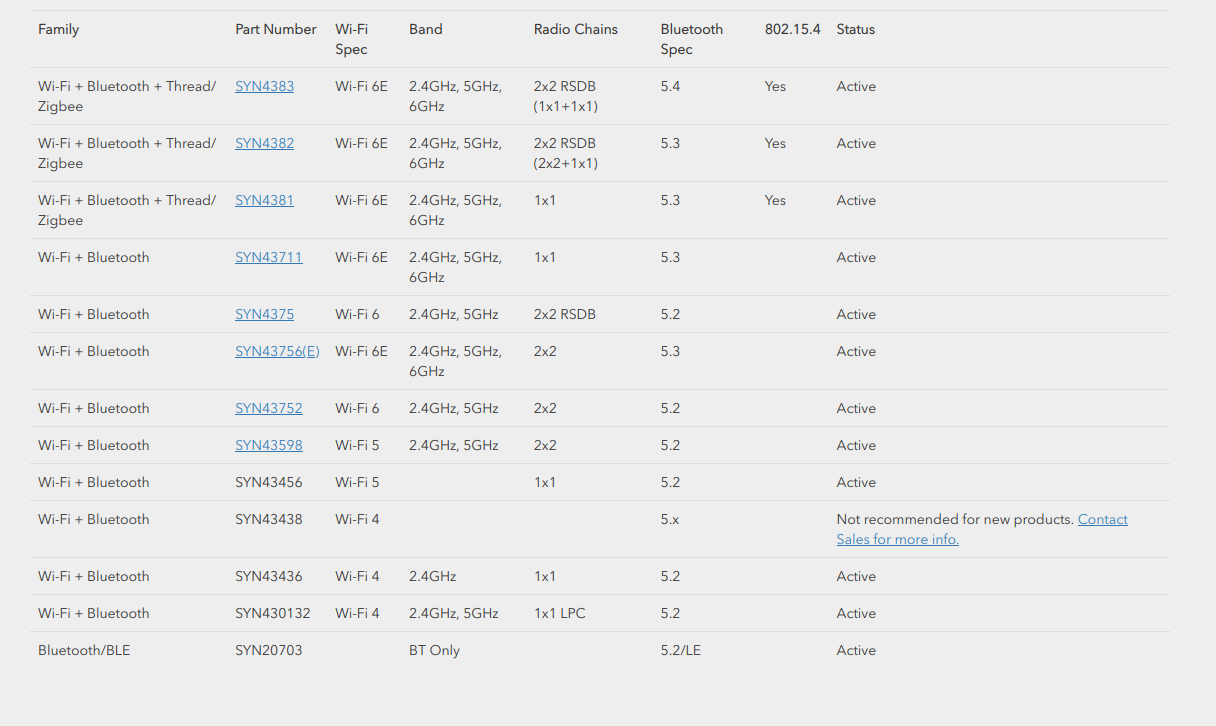
Task: Click the SYN430132 part number cell
Action: pyautogui.click(x=273, y=613)
